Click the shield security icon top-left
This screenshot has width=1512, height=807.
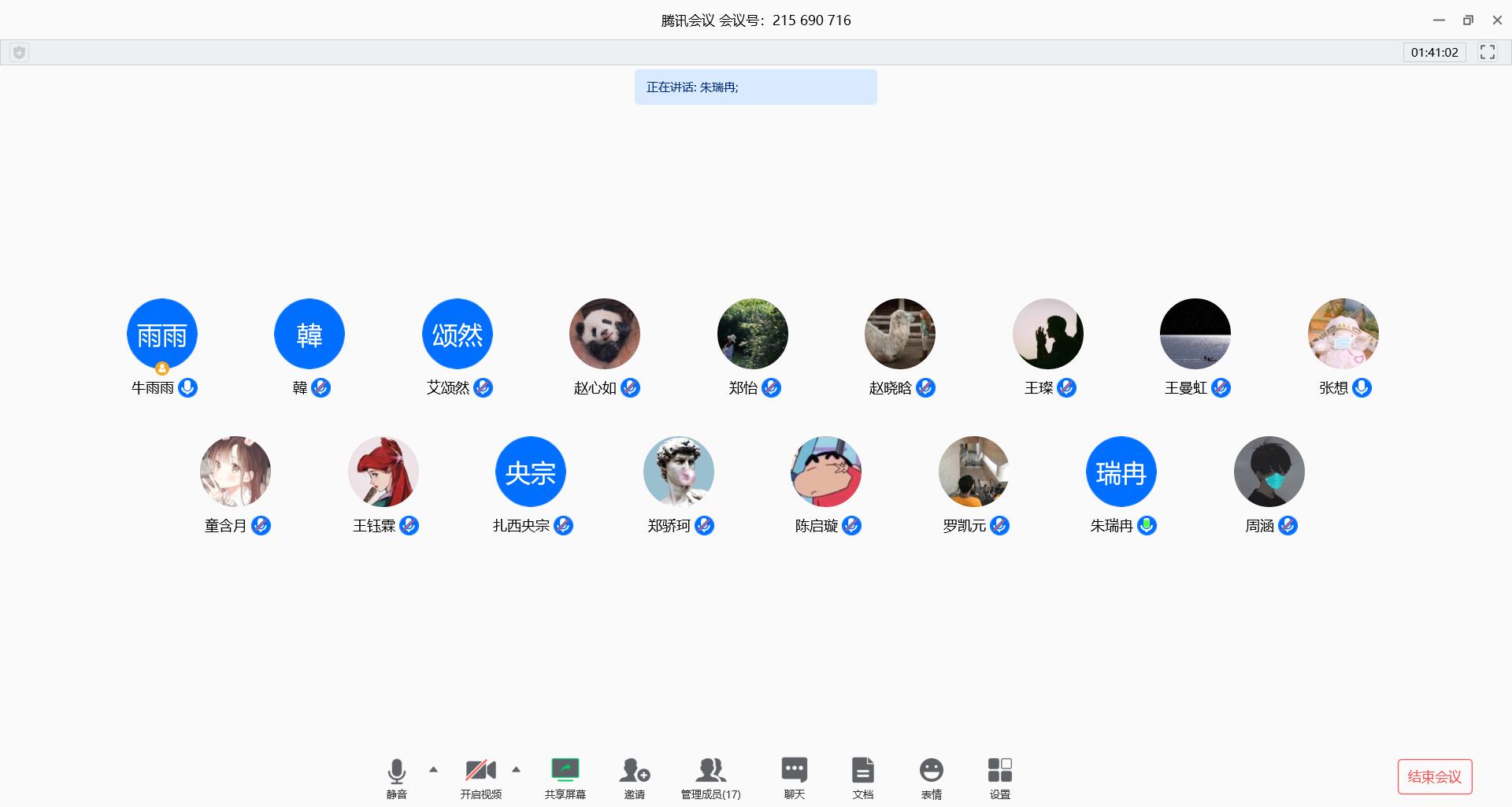tap(20, 53)
